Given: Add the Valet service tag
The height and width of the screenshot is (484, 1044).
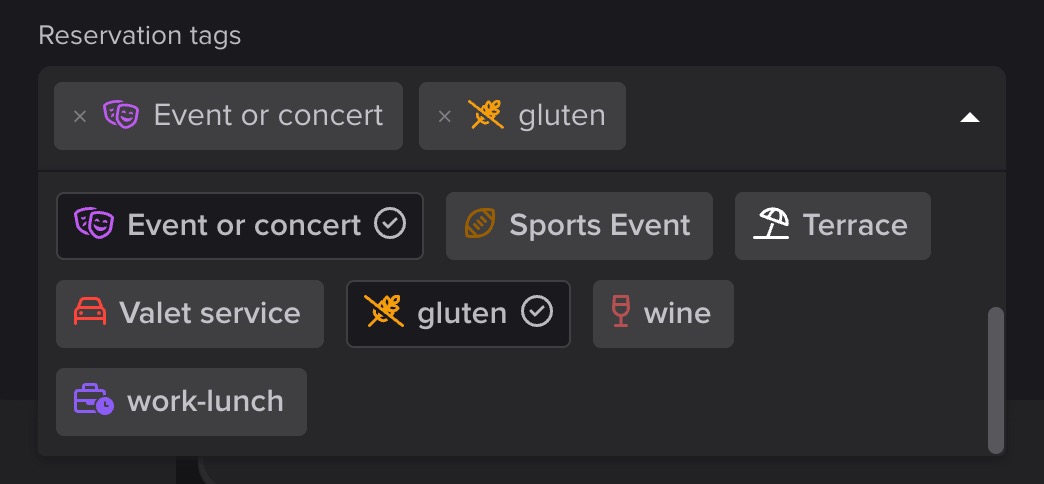Looking at the screenshot, I should click(209, 313).
